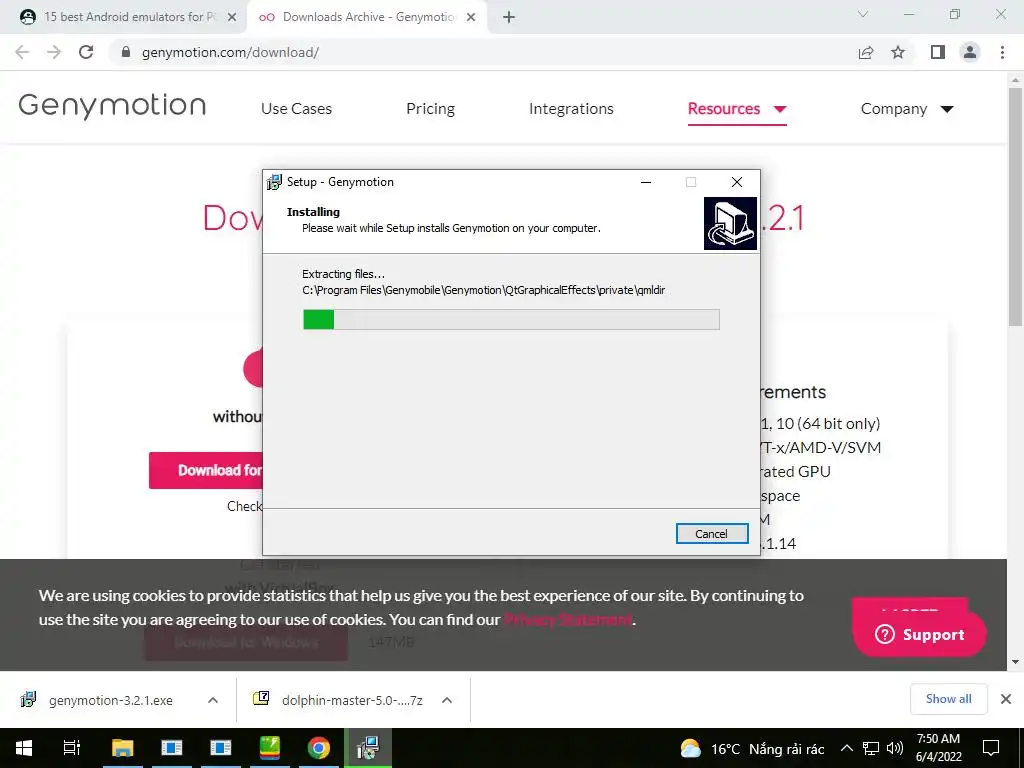Open the green app on the taskbar

270,748
